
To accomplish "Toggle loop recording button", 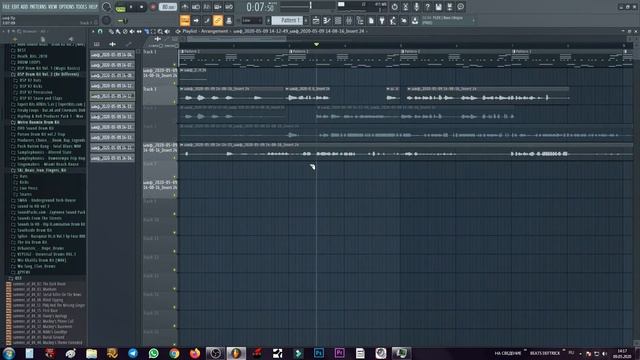I will click(x=229, y=7).
